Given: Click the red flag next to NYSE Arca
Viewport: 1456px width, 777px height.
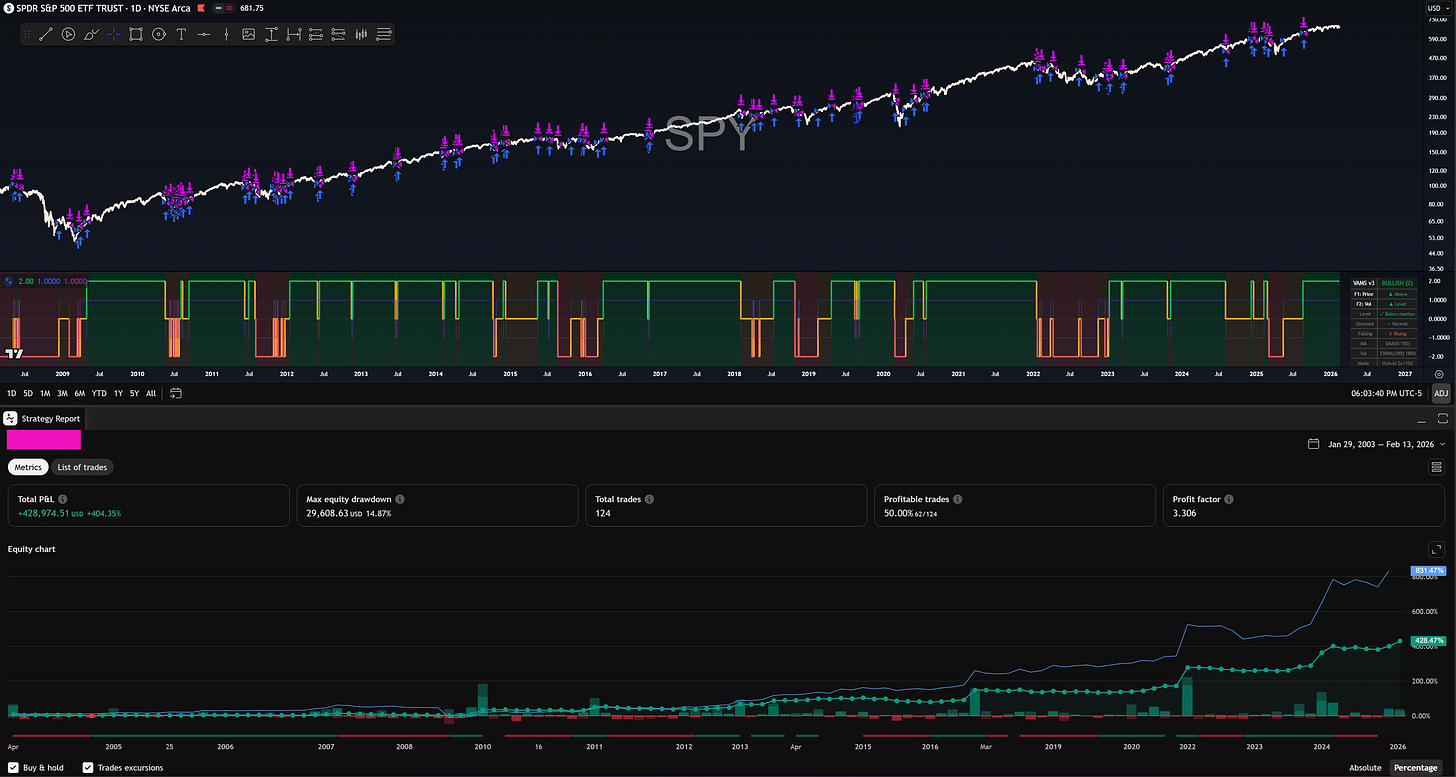Looking at the screenshot, I should (201, 8).
